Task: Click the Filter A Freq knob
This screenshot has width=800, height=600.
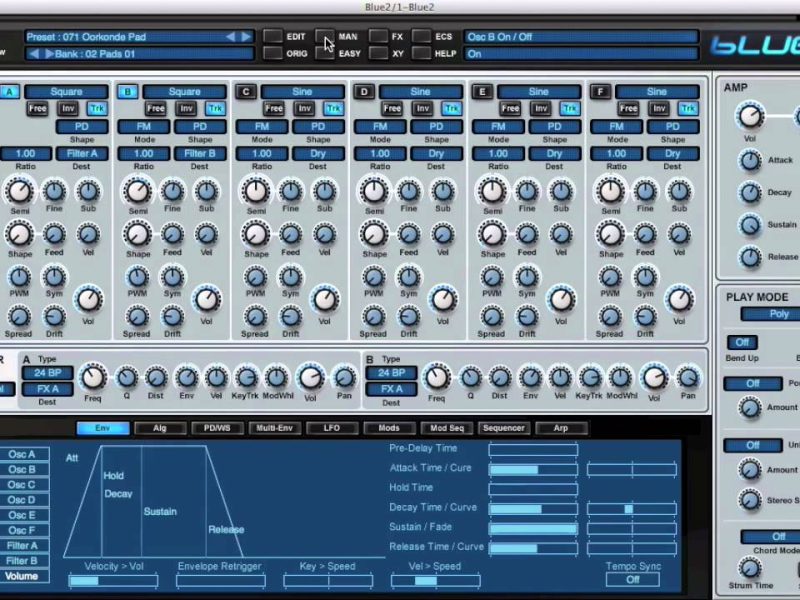Action: pos(93,378)
